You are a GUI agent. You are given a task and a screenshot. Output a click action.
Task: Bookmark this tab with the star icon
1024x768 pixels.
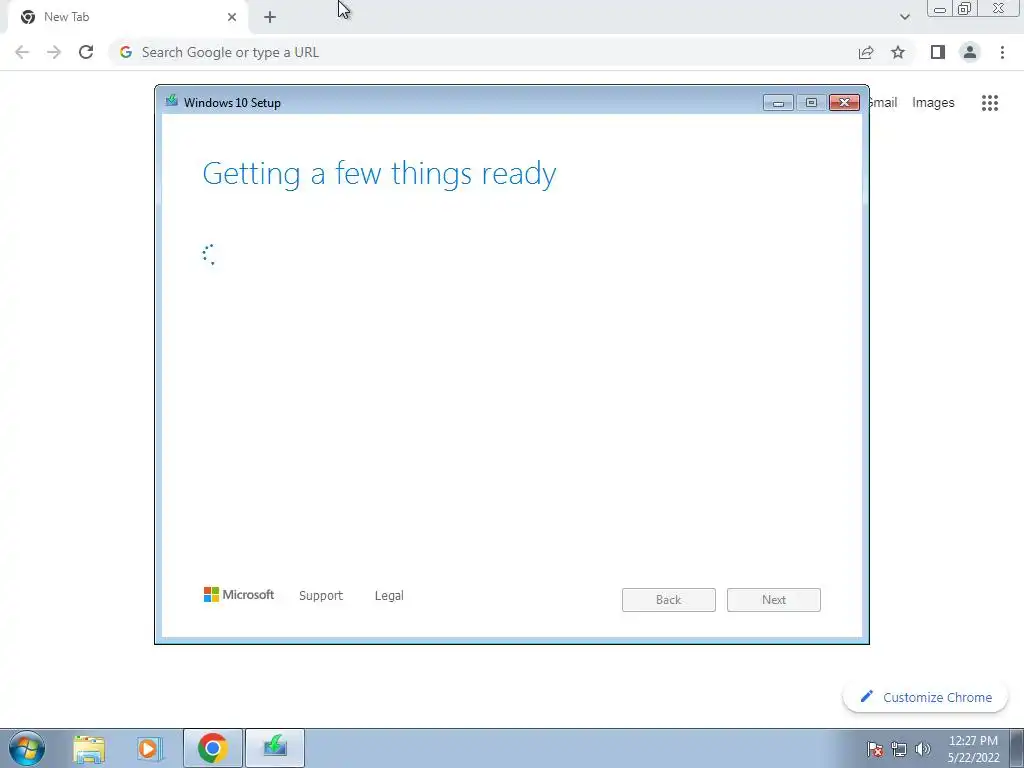tap(898, 52)
